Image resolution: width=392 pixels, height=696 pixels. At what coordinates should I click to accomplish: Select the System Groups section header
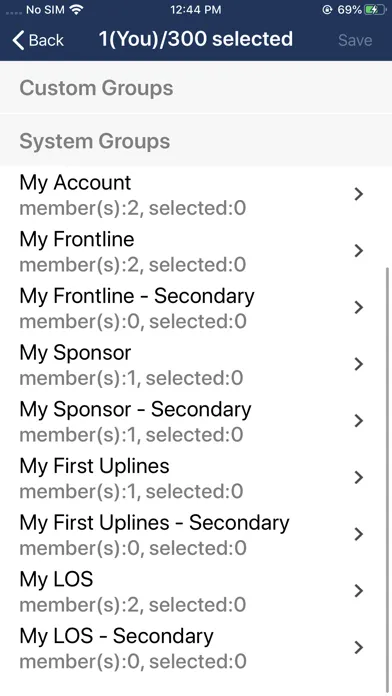pos(196,141)
